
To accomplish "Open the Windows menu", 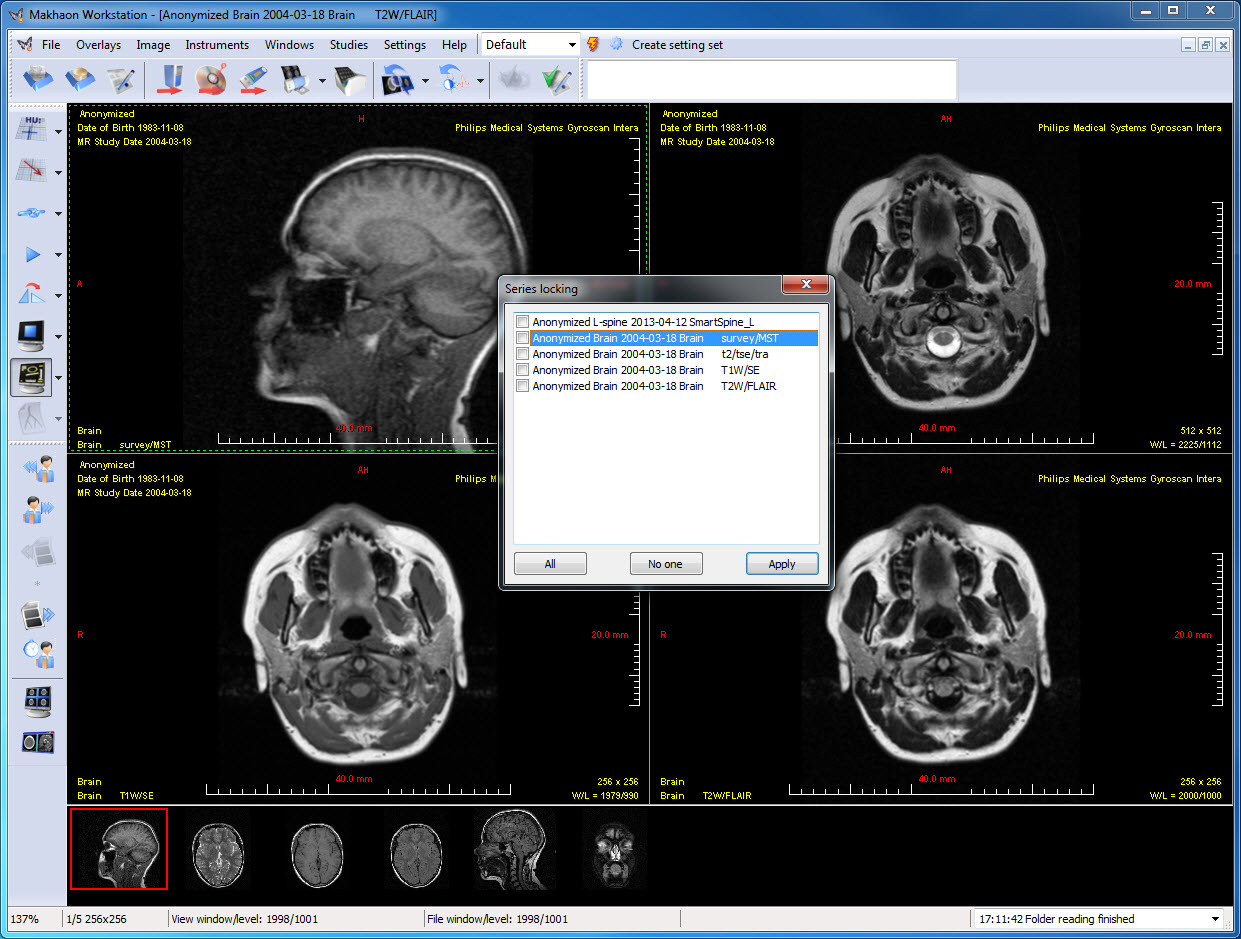I will point(289,45).
